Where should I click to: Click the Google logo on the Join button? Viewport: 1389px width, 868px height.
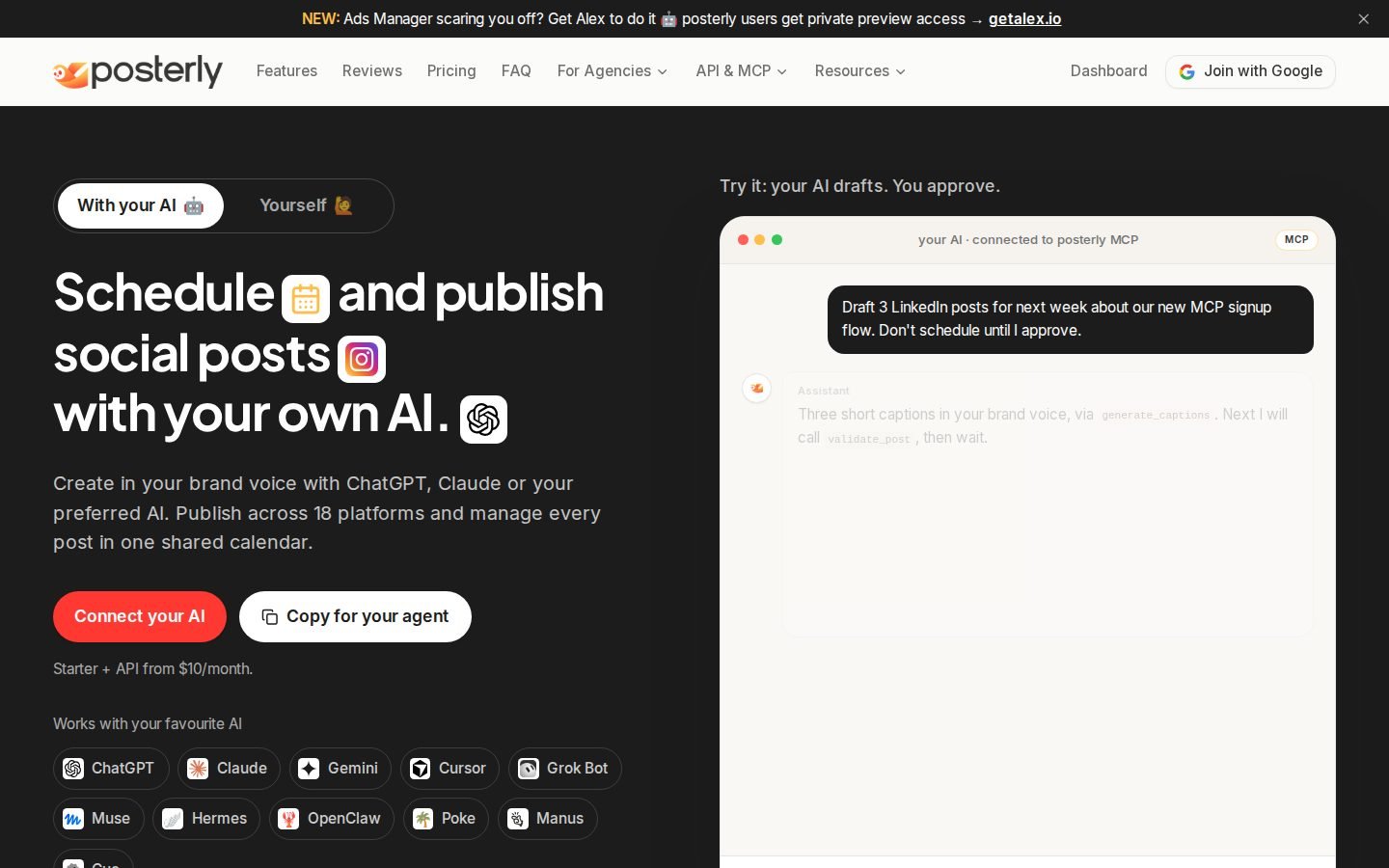(x=1187, y=72)
